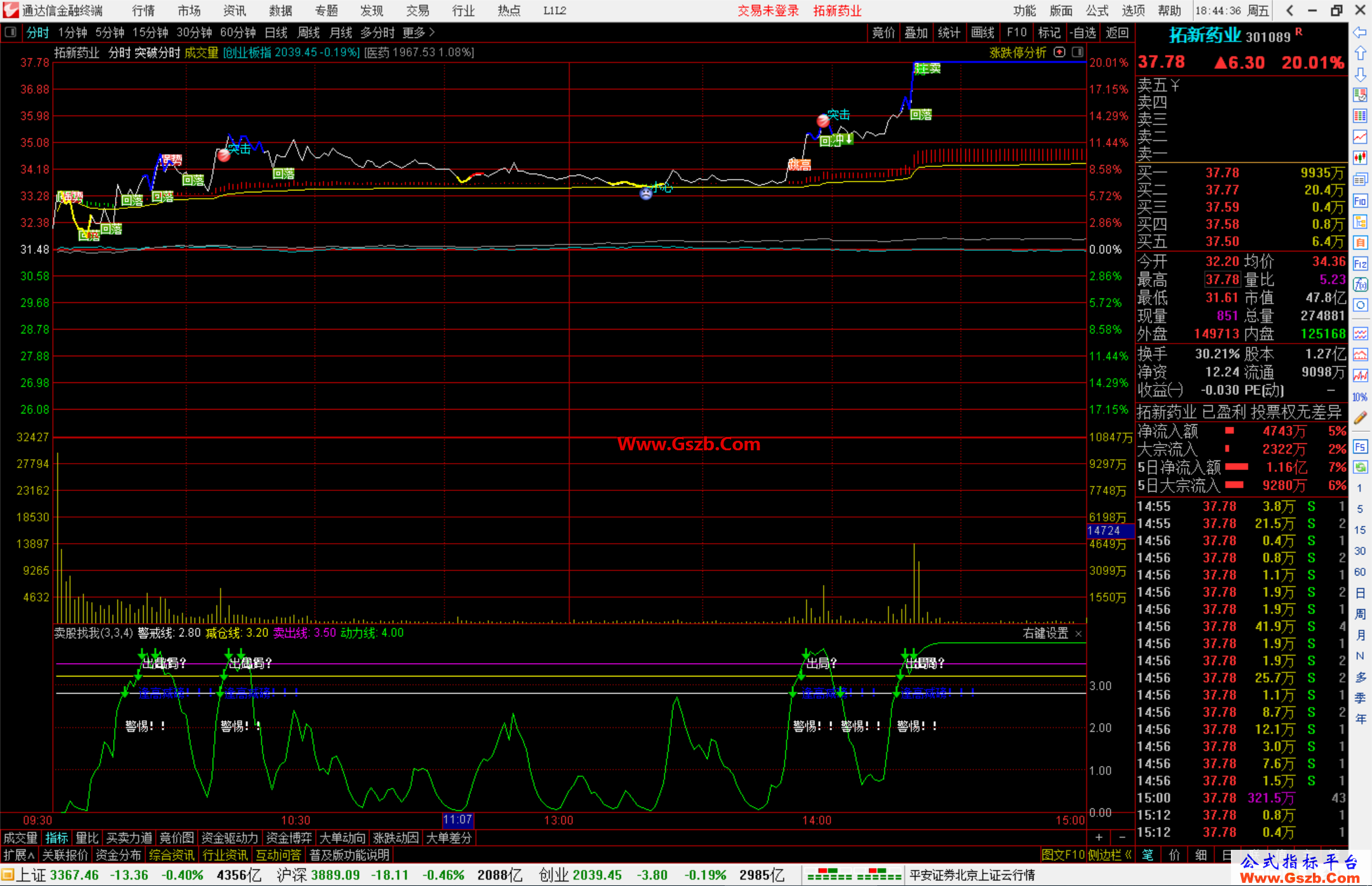Click the 10% sidebar icon
Screen dimensions: 1372x886
click(1360, 397)
